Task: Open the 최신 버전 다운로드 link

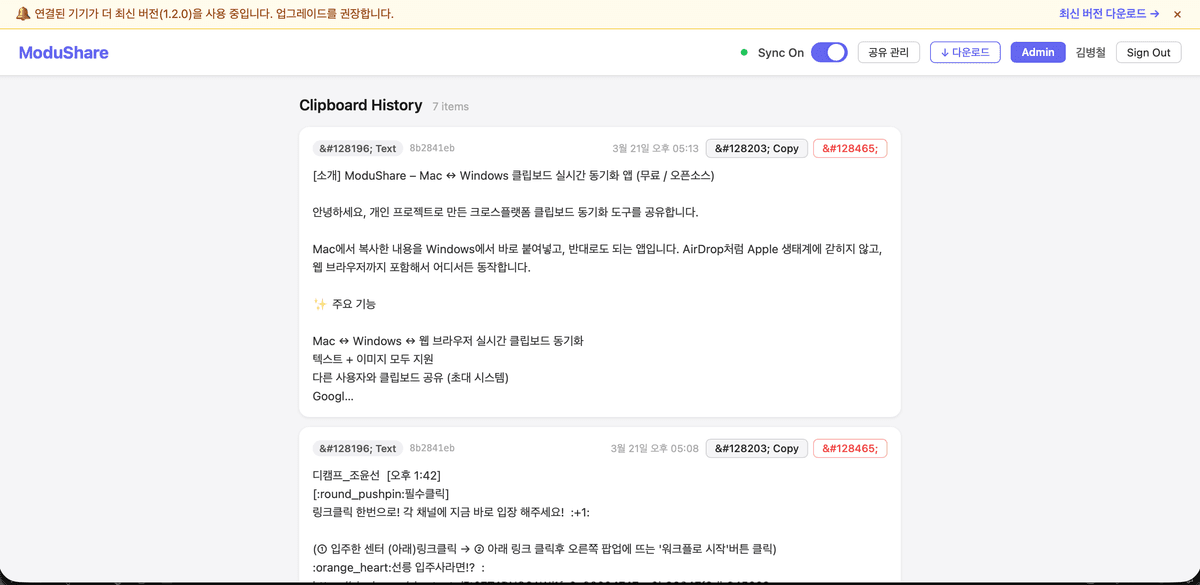Action: tap(1108, 14)
